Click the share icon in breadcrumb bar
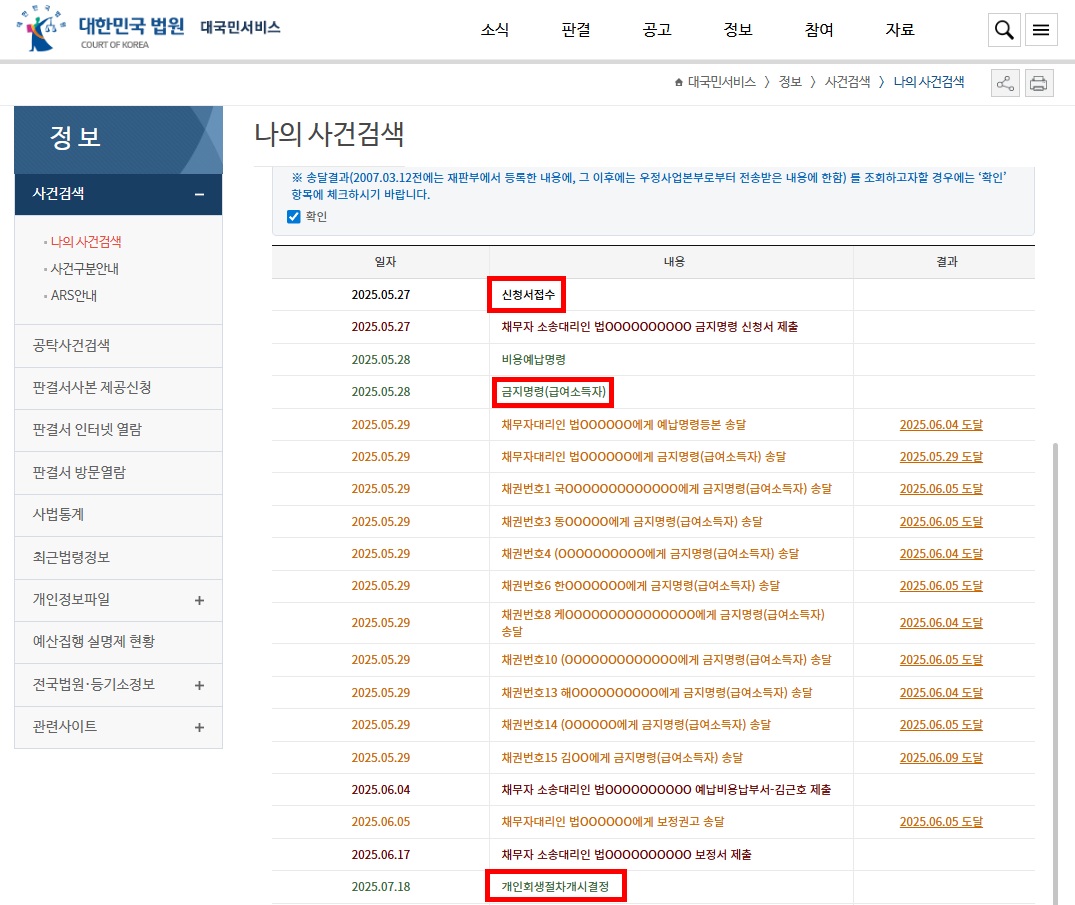This screenshot has height=905, width=1075. [1005, 83]
